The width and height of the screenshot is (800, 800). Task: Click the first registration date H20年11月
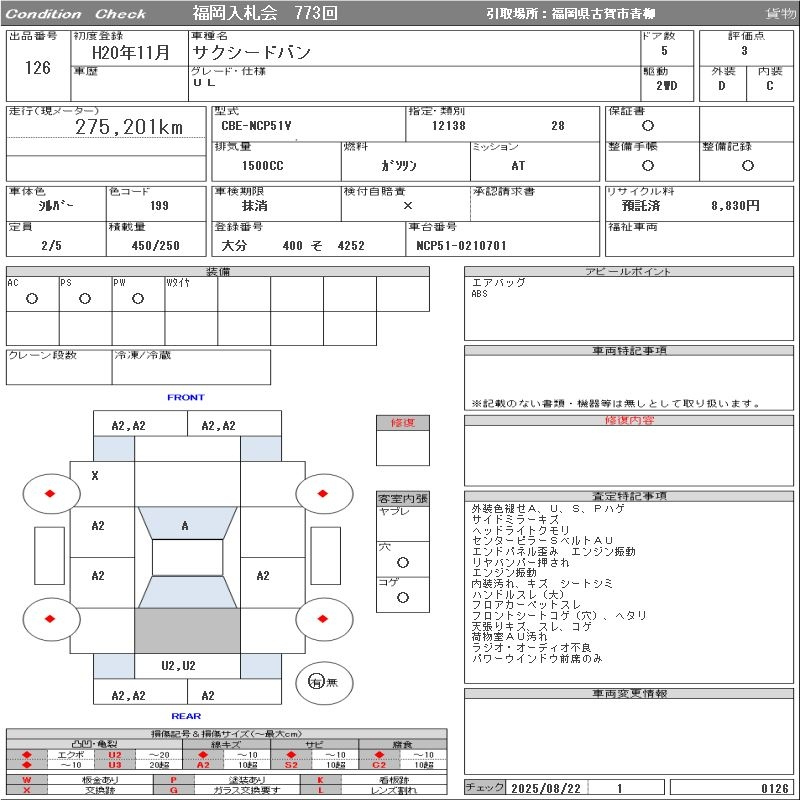coord(131,52)
